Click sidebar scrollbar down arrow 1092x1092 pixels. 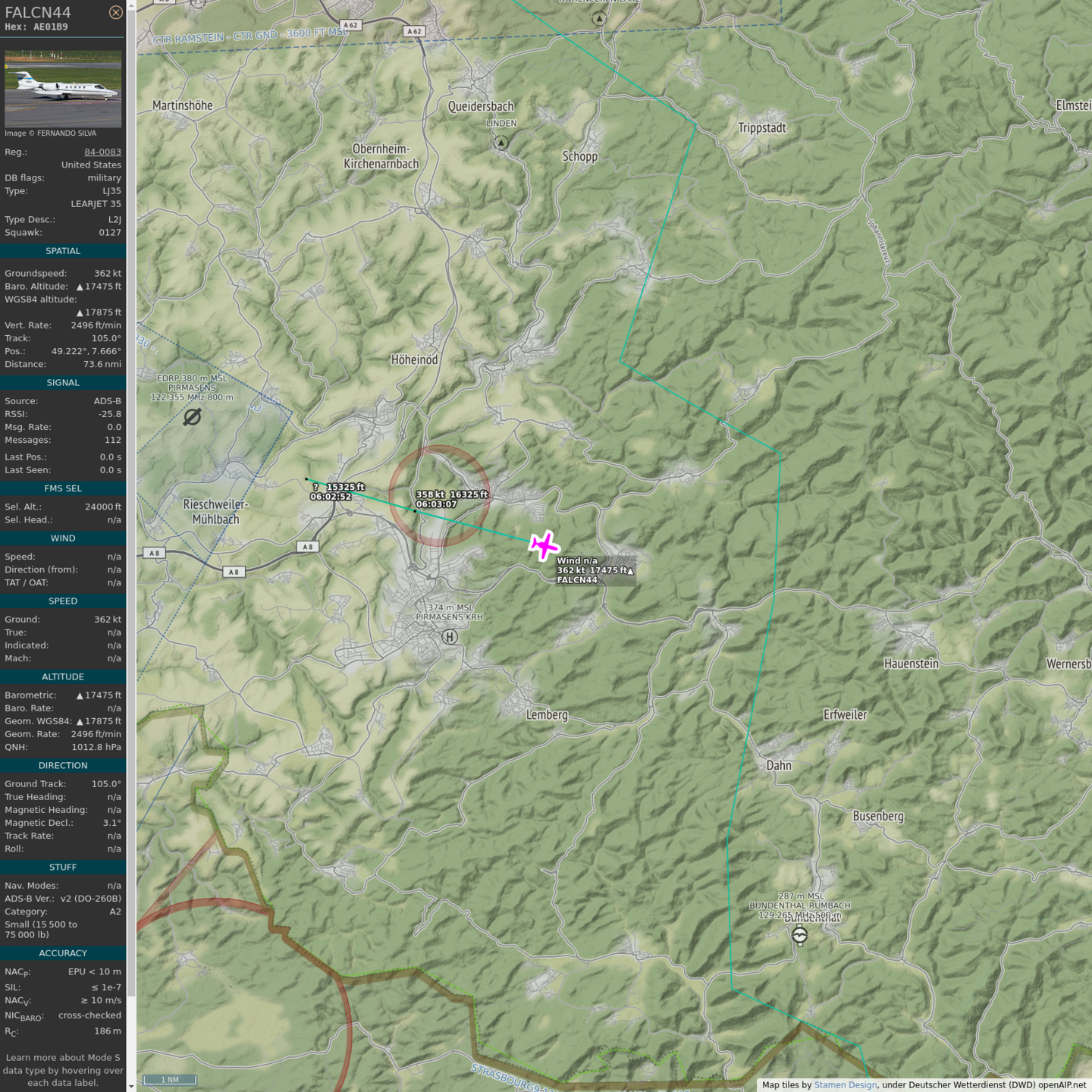[131, 1086]
